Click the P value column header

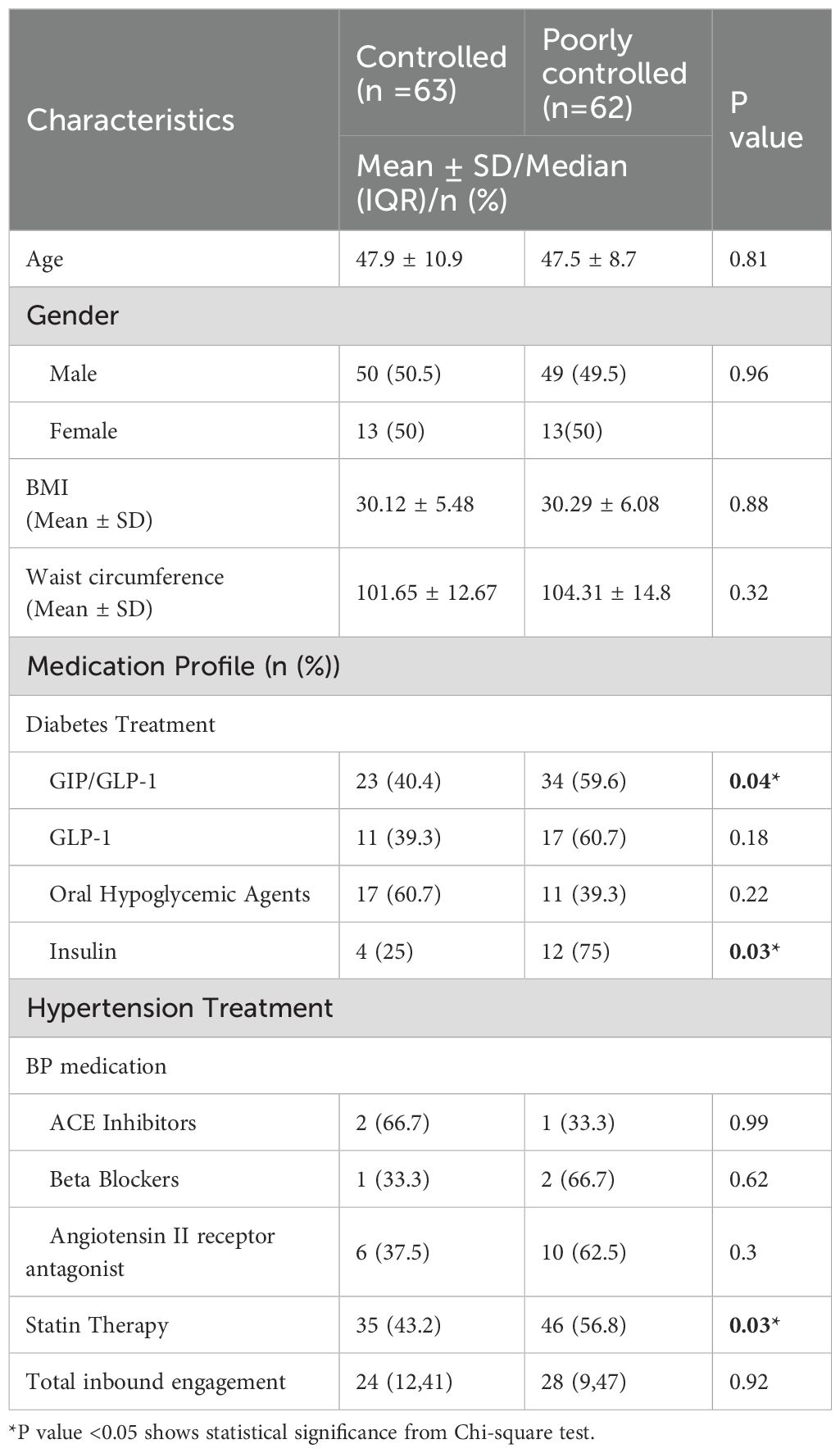point(765,120)
